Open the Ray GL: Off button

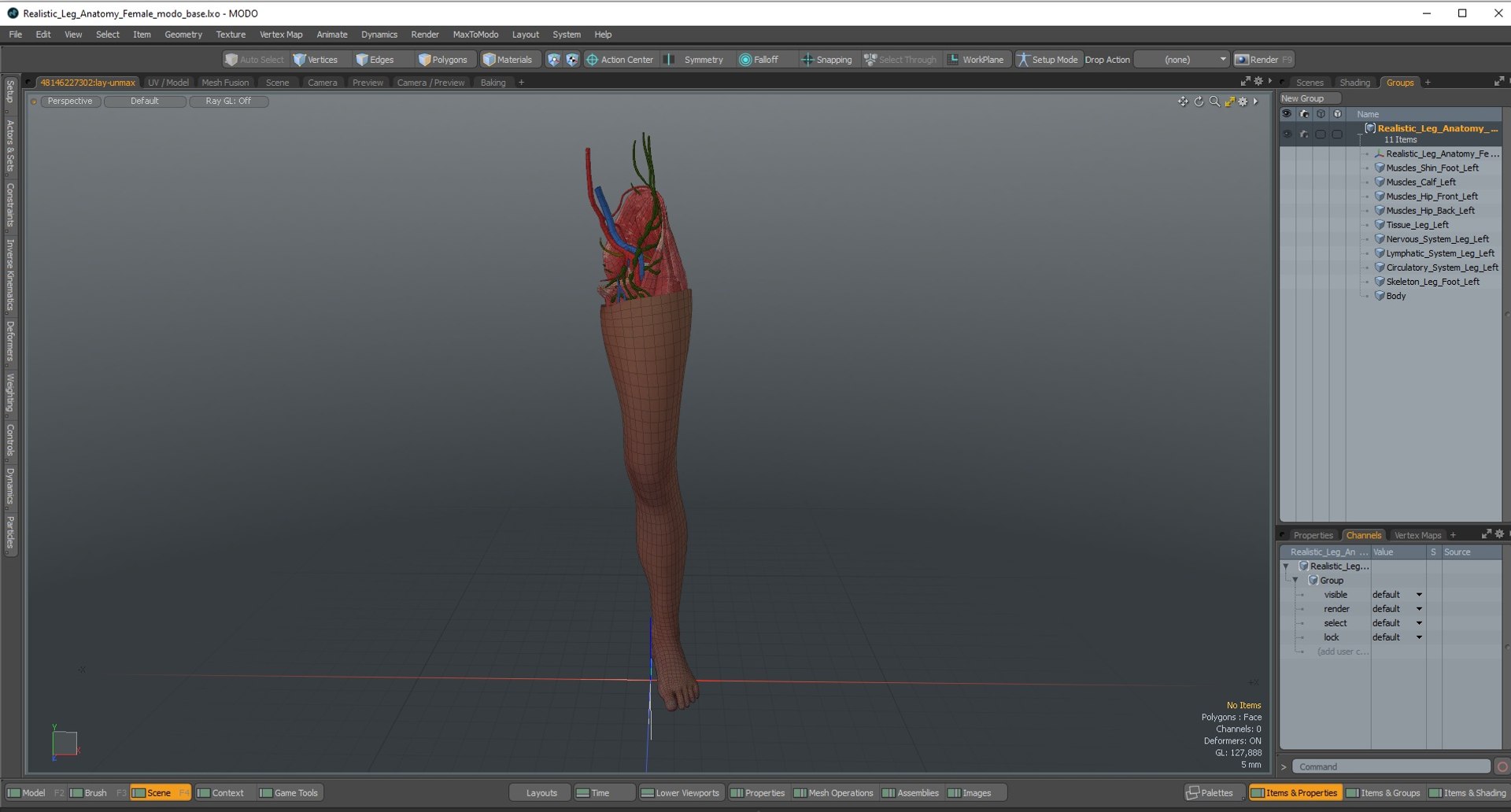(228, 101)
